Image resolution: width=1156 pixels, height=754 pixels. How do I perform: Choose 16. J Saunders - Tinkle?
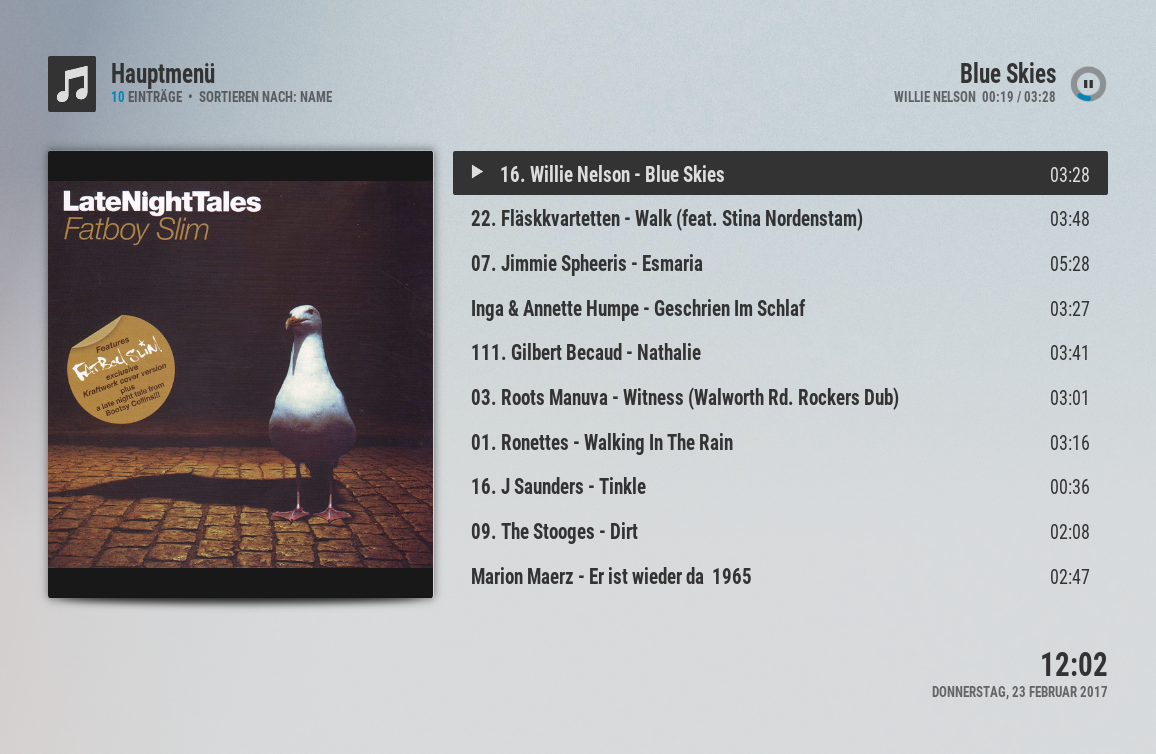pos(780,487)
